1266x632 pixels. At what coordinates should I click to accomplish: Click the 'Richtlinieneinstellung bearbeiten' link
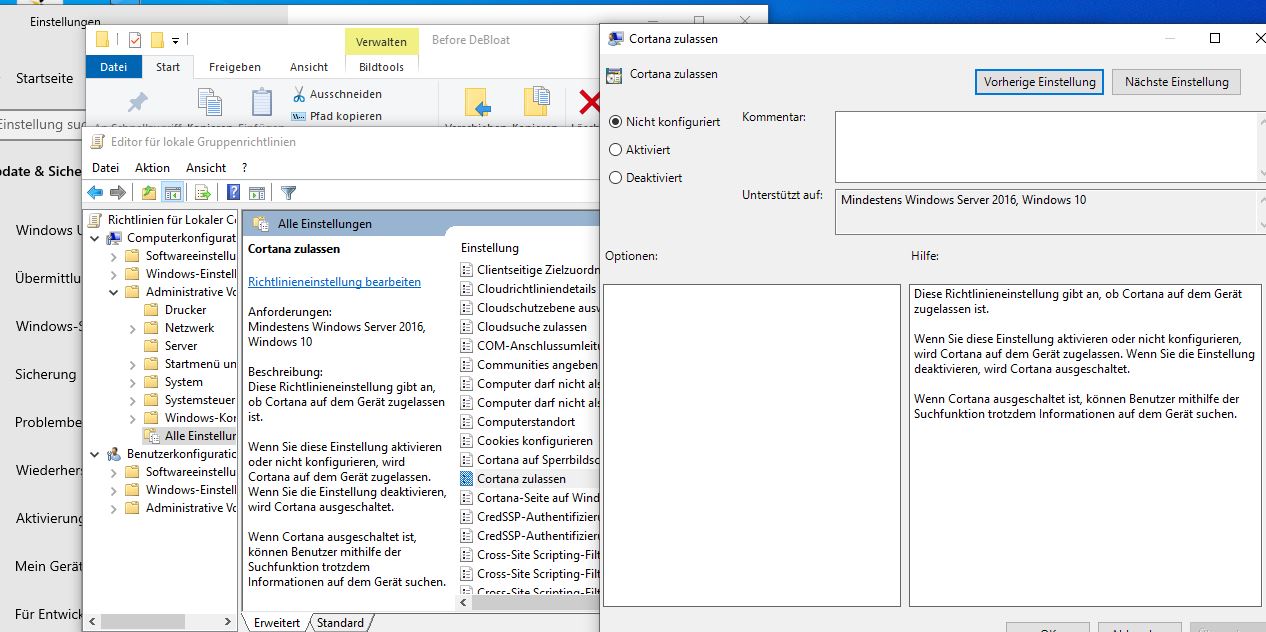point(334,282)
